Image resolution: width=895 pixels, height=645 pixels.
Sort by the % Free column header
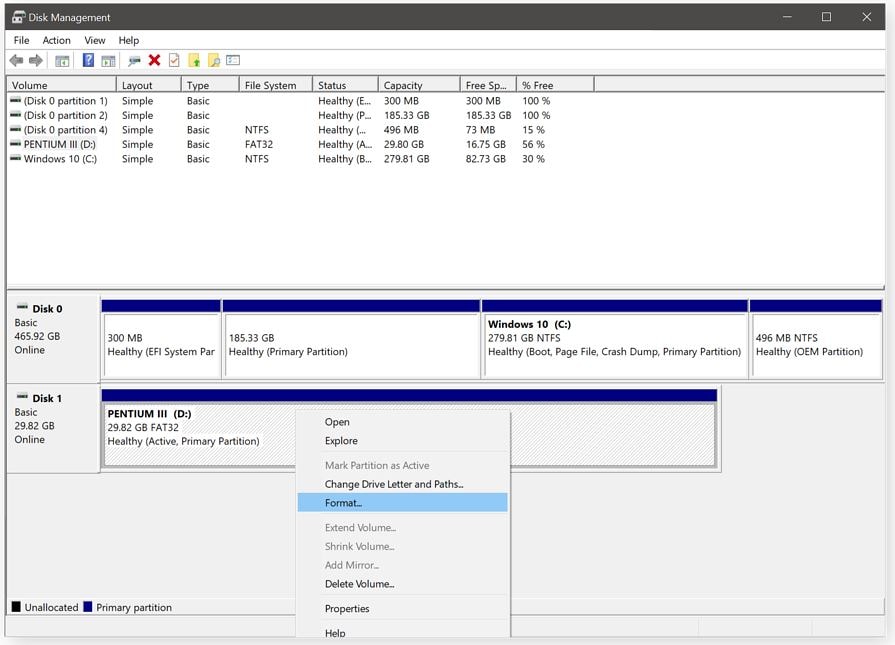click(555, 85)
